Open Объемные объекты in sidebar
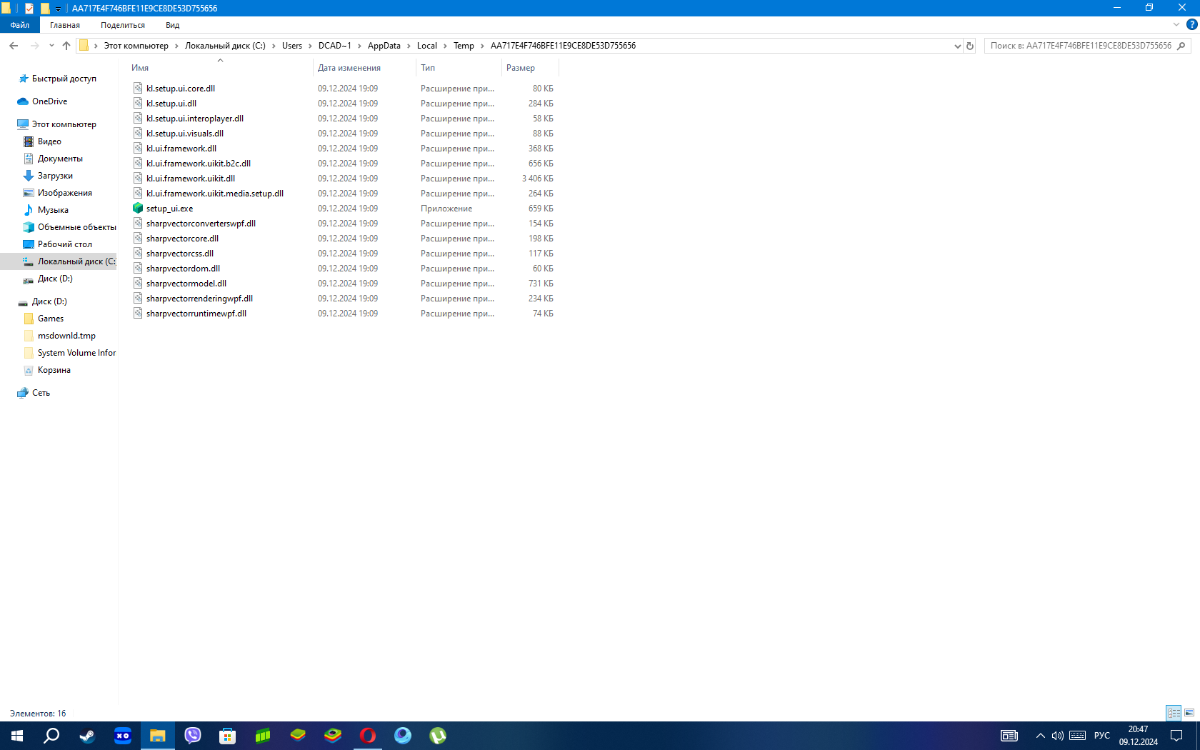This screenshot has height=750, width=1200. (70, 227)
